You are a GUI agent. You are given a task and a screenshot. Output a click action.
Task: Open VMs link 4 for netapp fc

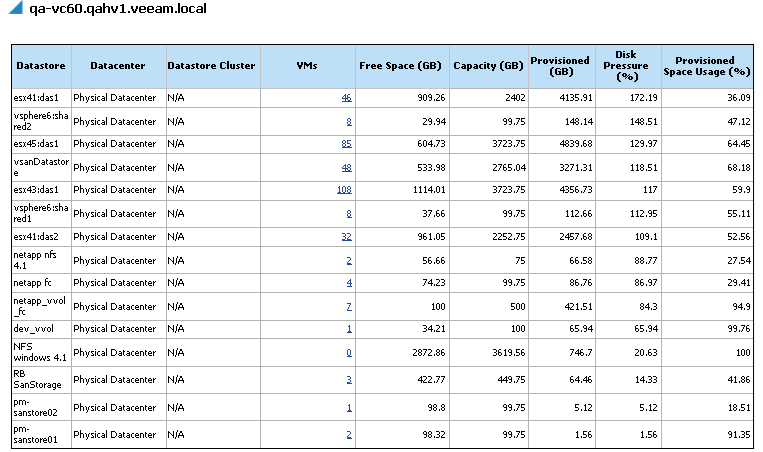tap(349, 283)
